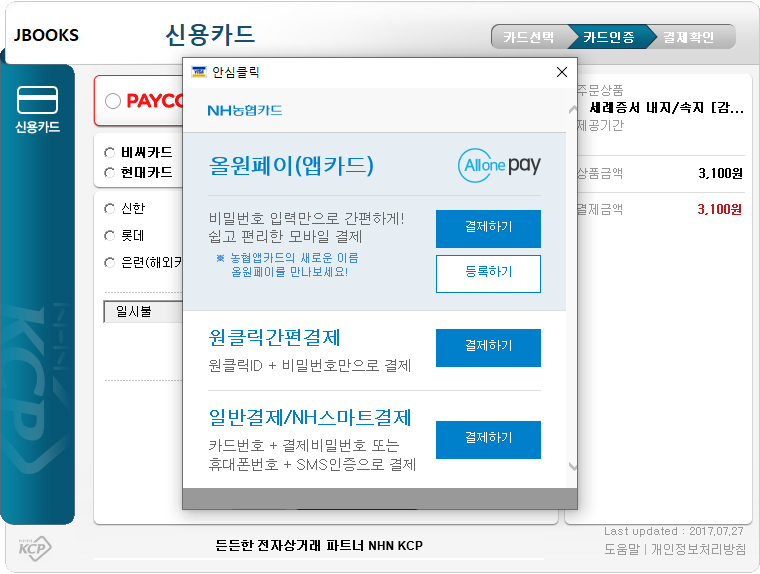This screenshot has height=574, width=760.
Task: Open the 도움말 link
Action: click(x=621, y=549)
